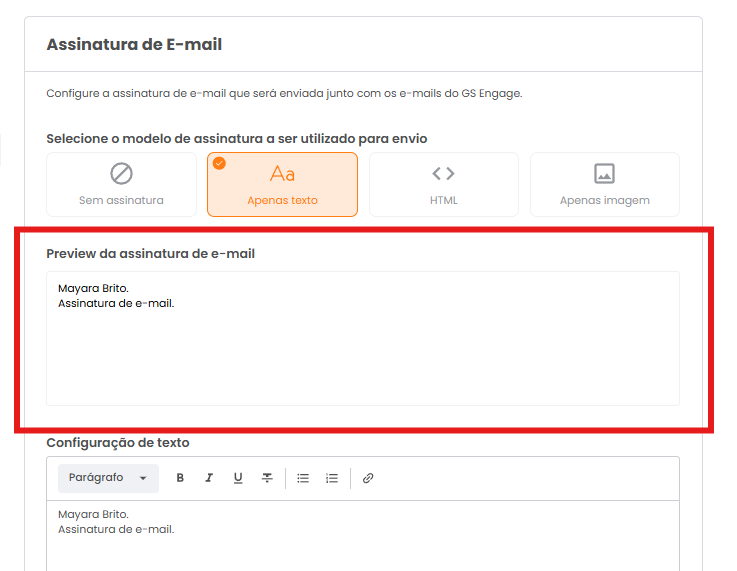Insert a bulleted list
Viewport: 737px width, 571px height.
pyautogui.click(x=303, y=478)
